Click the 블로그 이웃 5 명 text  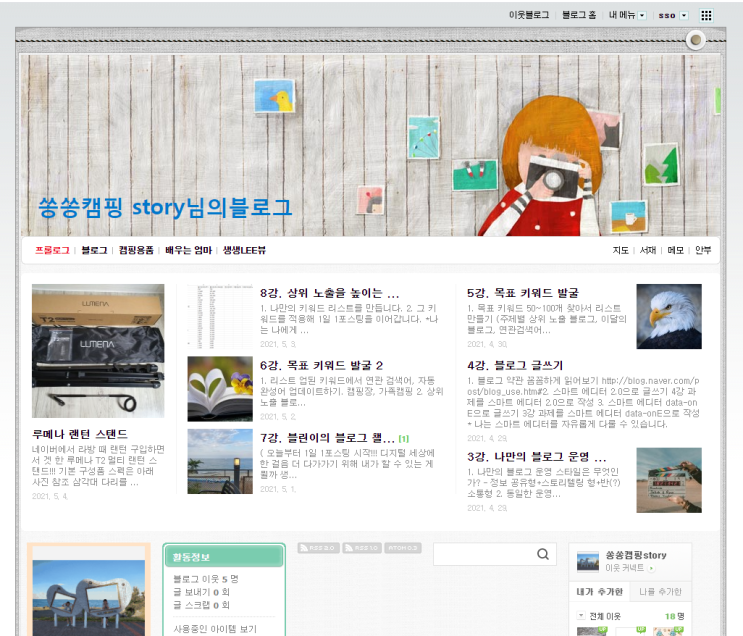click(206, 579)
